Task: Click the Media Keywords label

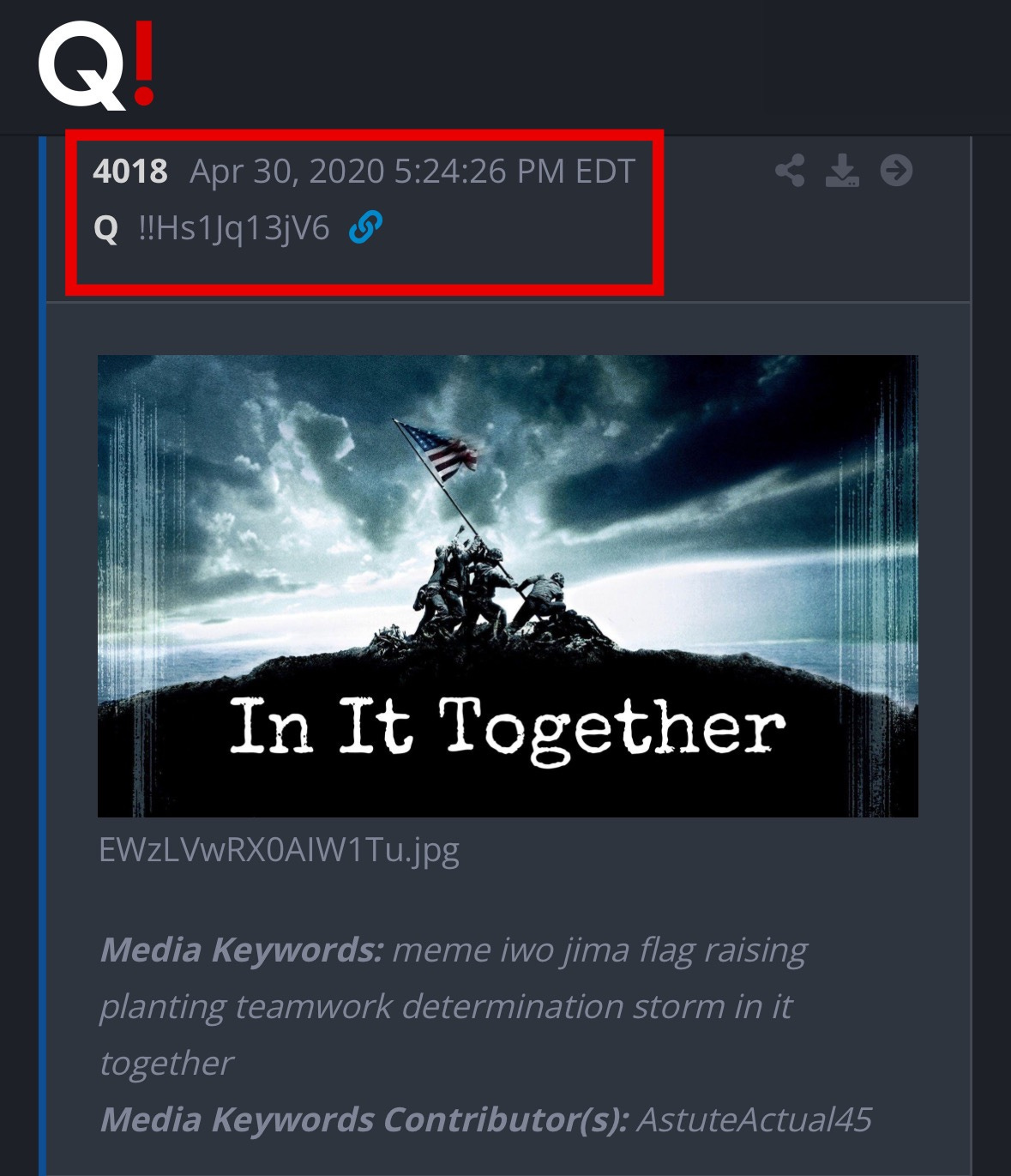Action: pos(242,950)
